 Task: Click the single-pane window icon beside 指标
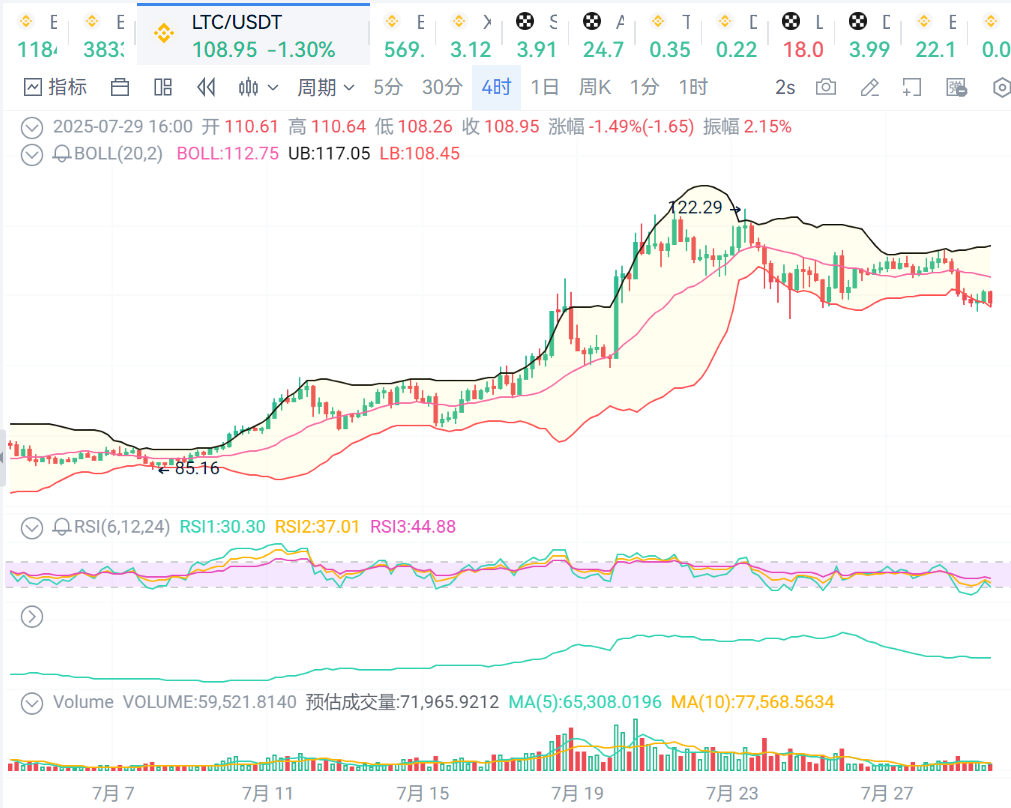pyautogui.click(x=120, y=87)
